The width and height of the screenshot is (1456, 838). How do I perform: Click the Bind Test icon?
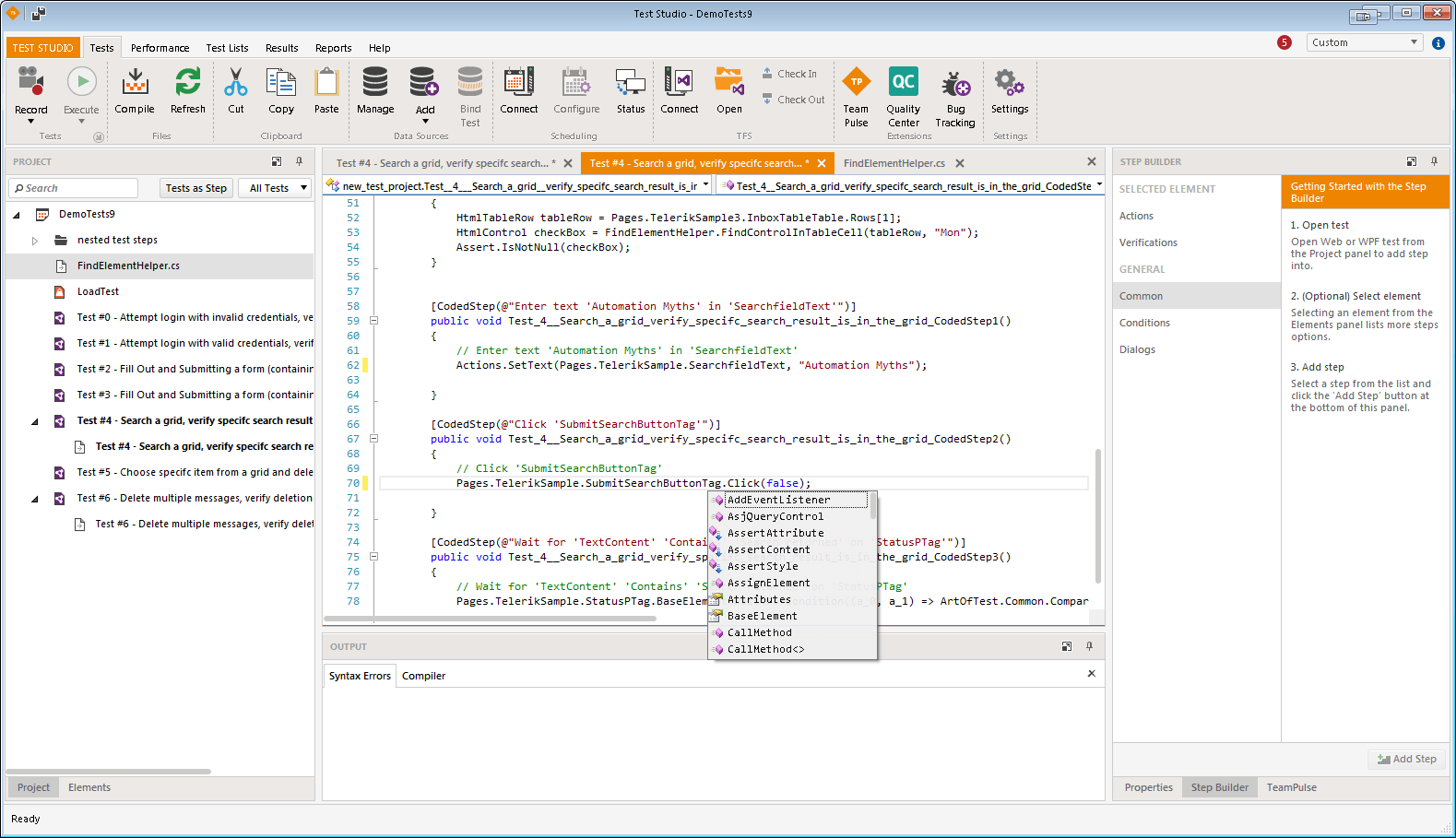coord(470,82)
